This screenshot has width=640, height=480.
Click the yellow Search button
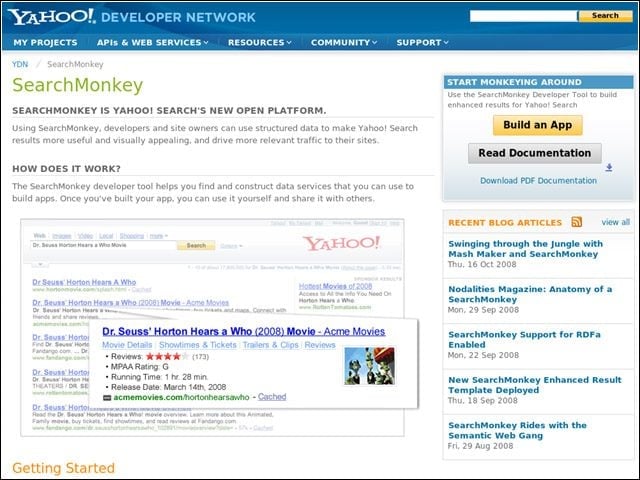(x=605, y=16)
